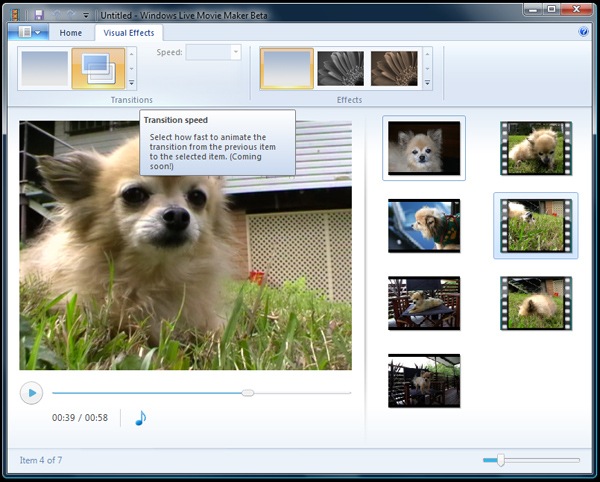Click the Play button under the preview
Viewport: 600px width, 482px height.
[32, 393]
